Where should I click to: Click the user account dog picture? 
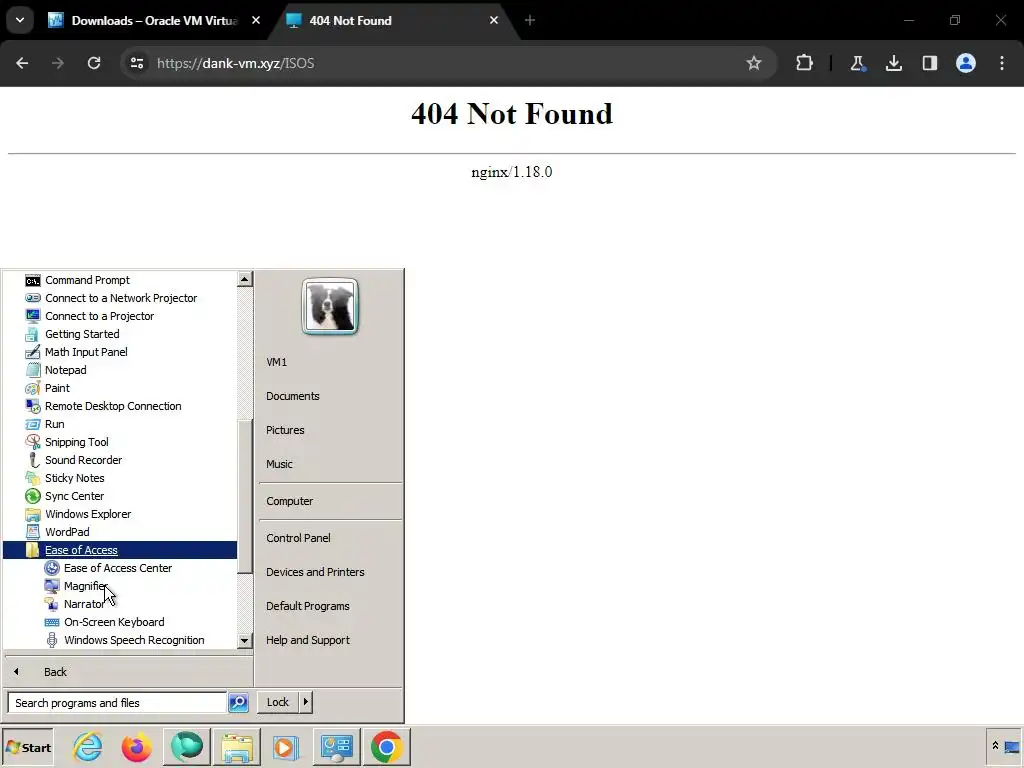click(330, 306)
